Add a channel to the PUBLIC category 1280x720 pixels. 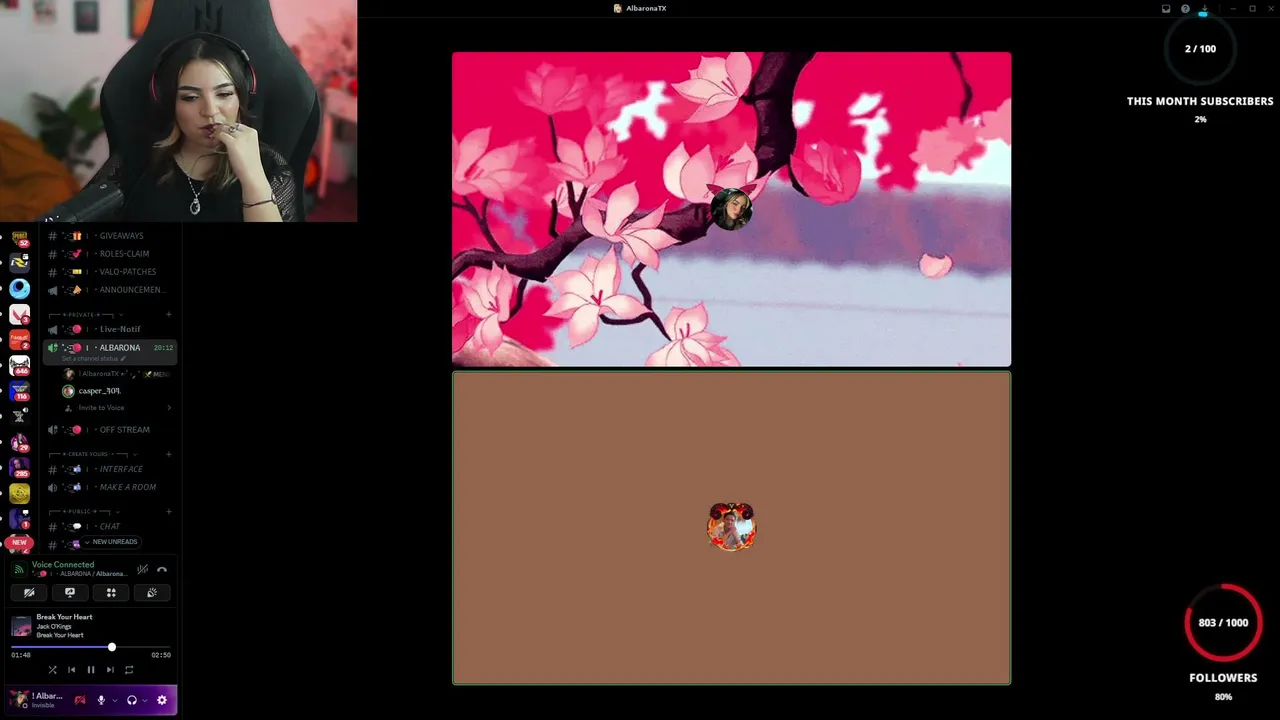(x=169, y=512)
